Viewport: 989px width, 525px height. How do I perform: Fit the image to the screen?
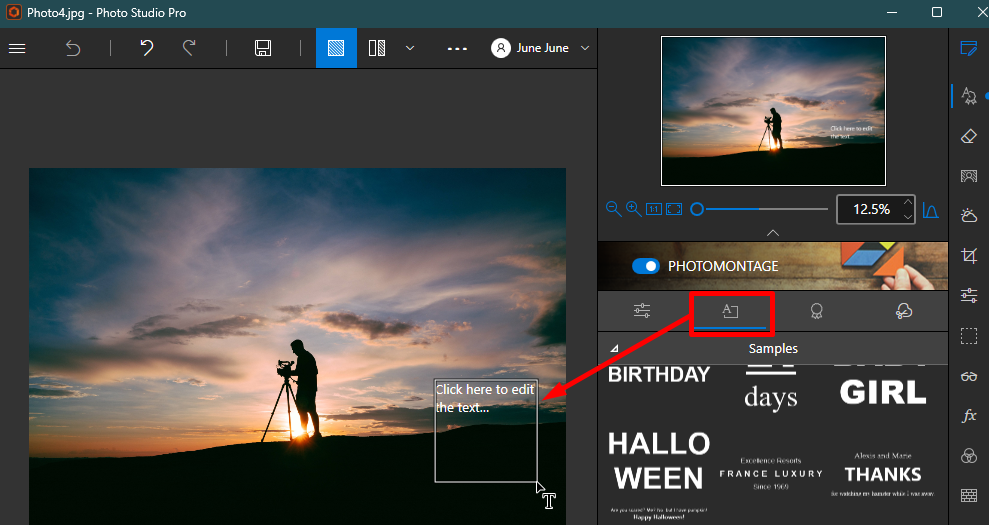click(x=674, y=209)
